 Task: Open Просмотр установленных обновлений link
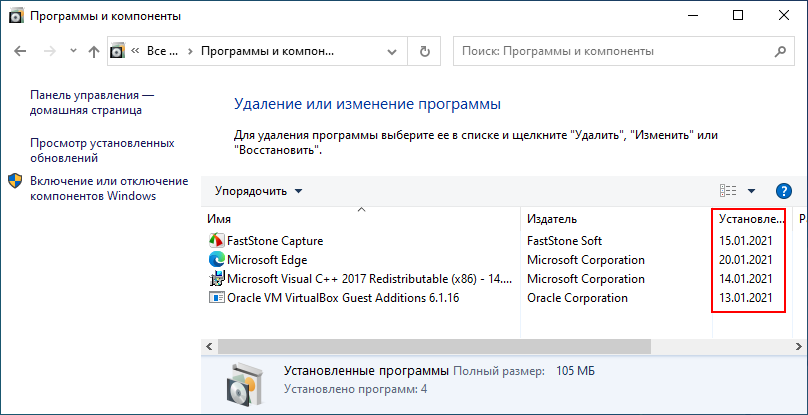[x=102, y=150]
